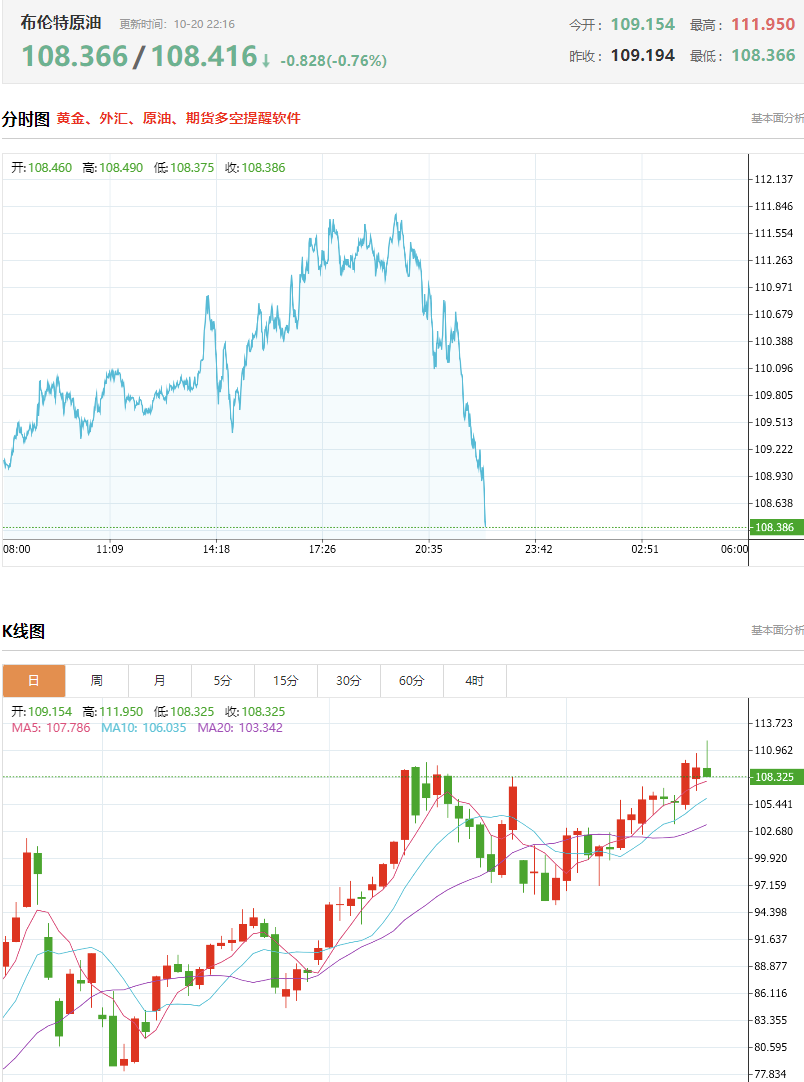The image size is (804, 1082).
Task: Open the red 黄金、外汇、原油、期货多空提醒软件 link
Action: [179, 119]
